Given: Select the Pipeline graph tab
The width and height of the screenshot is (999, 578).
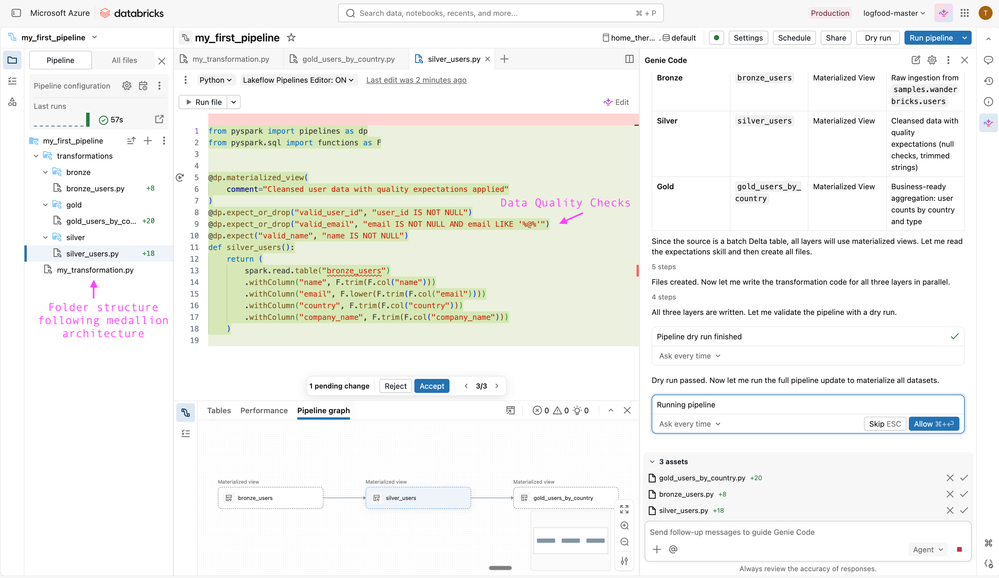Looking at the screenshot, I should click(324, 410).
